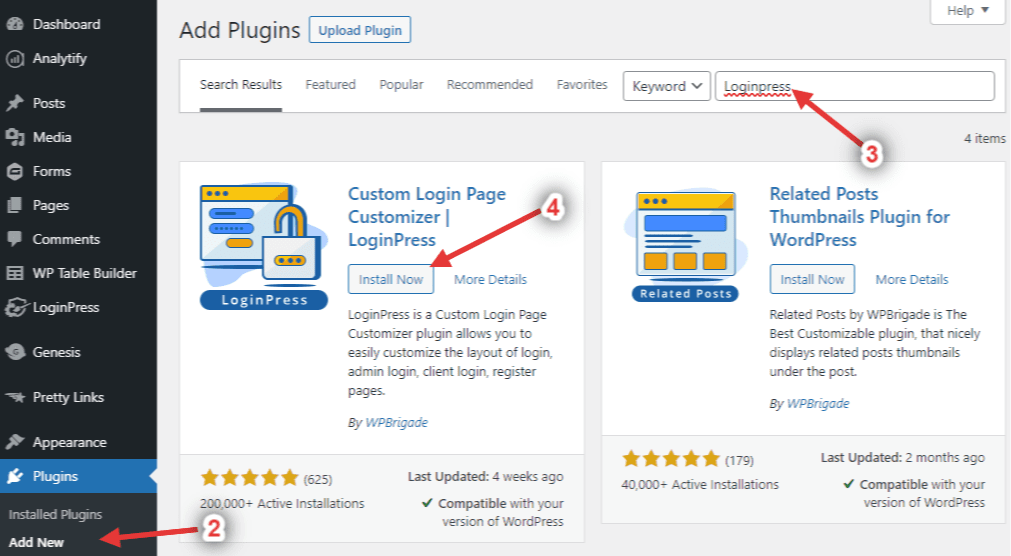1011x556 pixels.
Task: Click the Posts pushpin icon
Action: tap(14, 103)
